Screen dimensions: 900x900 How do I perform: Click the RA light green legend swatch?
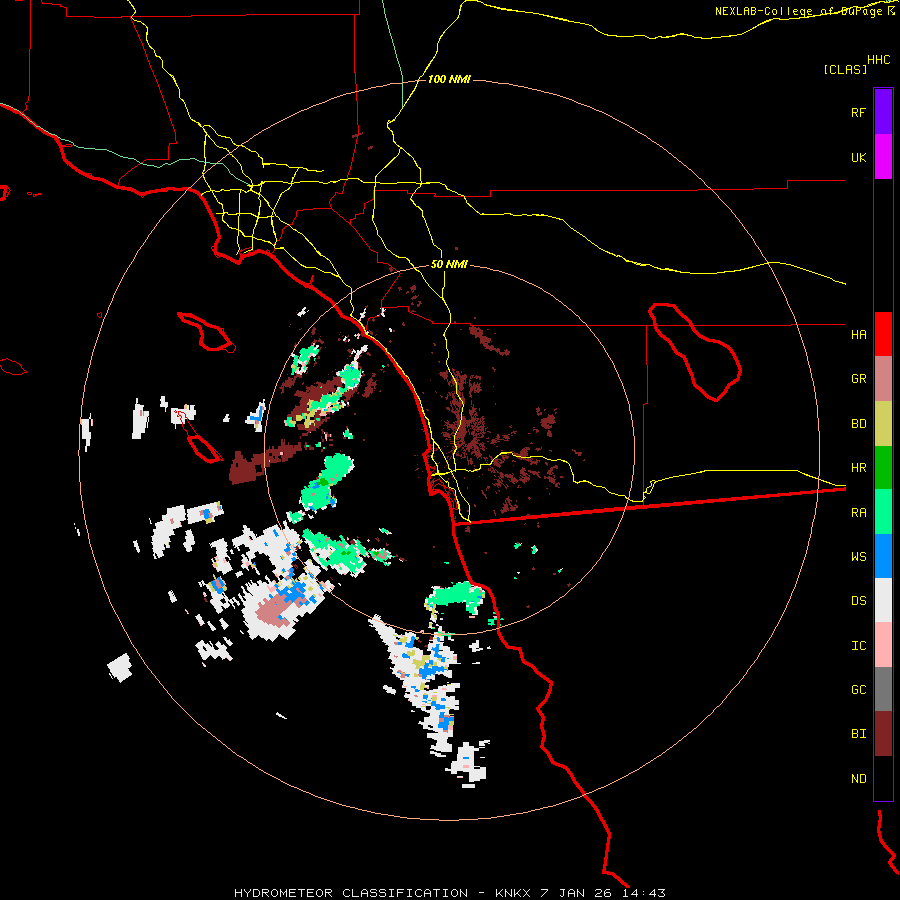tap(883, 512)
